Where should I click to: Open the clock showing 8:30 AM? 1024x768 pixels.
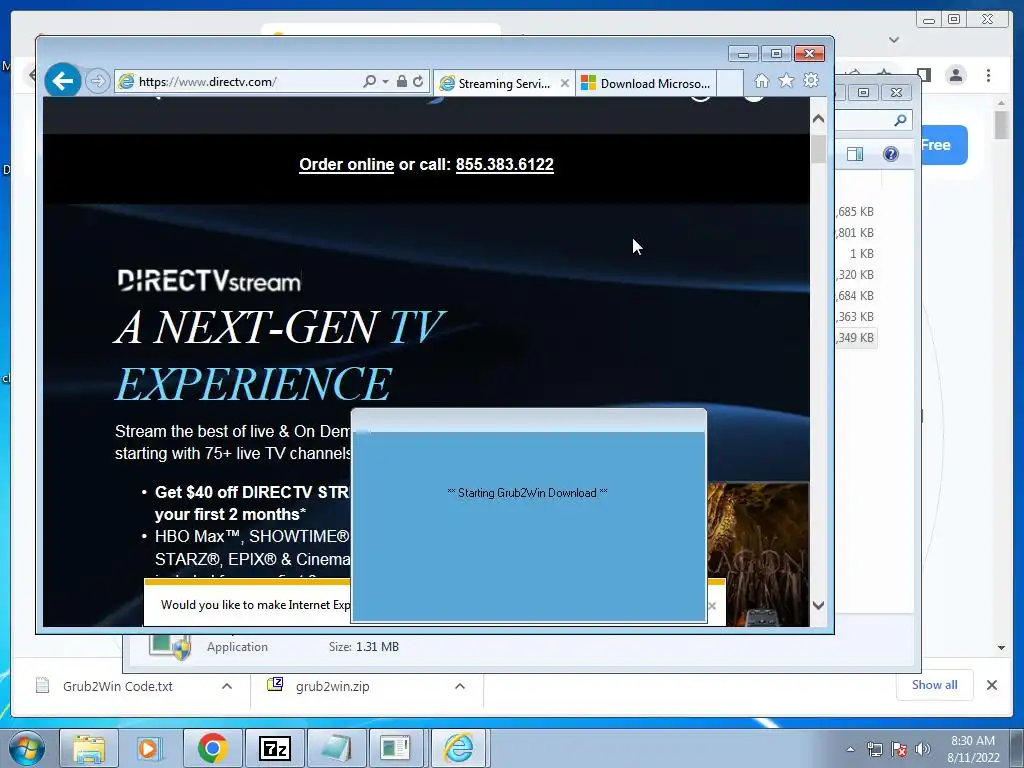973,749
